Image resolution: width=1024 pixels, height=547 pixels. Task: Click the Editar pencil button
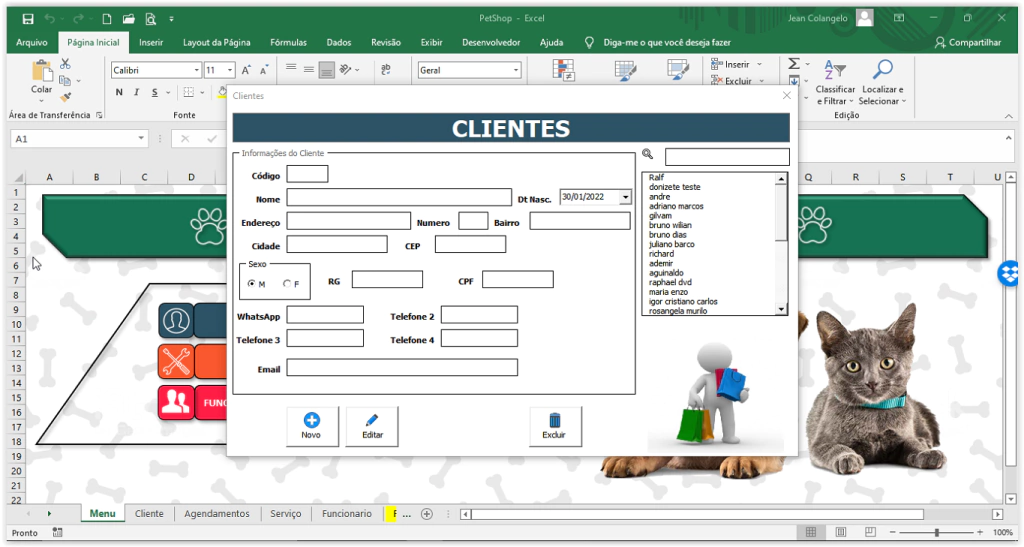[x=372, y=426]
